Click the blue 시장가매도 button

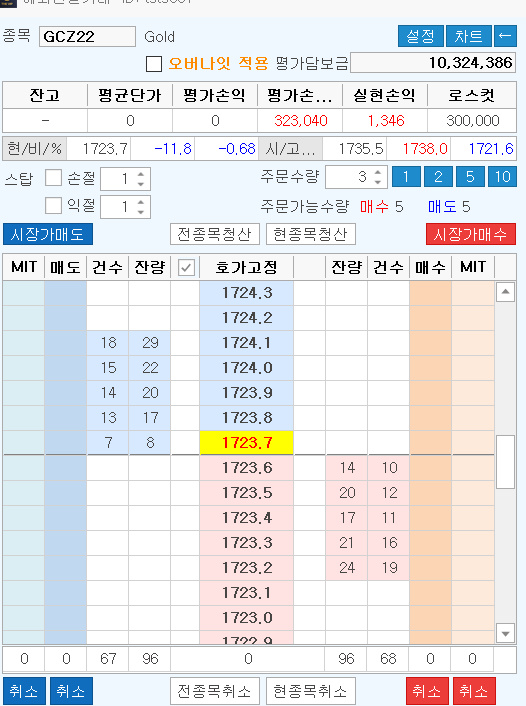(x=48, y=234)
